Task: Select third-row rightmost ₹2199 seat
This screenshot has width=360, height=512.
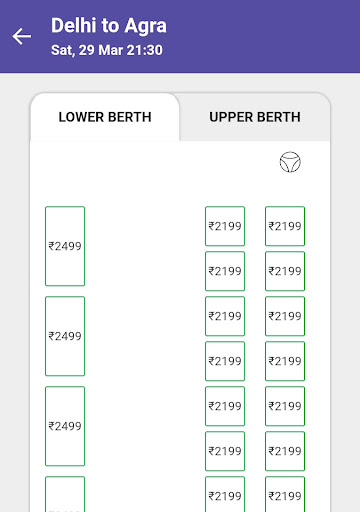Action: (285, 316)
